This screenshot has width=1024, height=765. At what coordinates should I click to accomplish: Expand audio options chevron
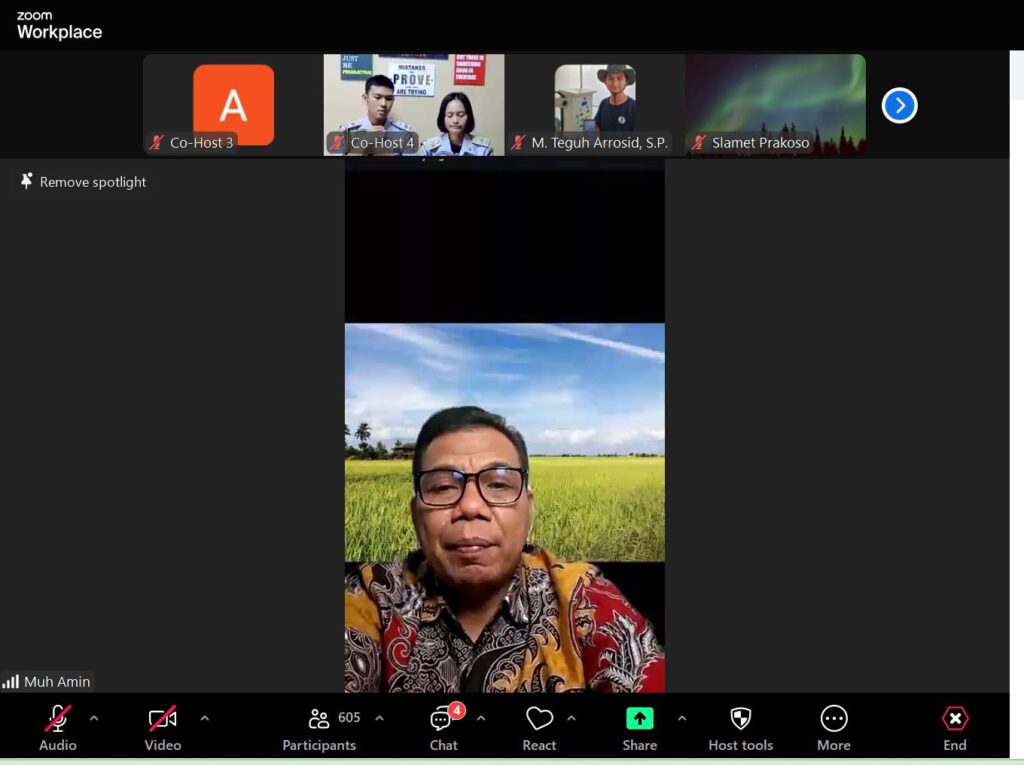click(x=94, y=718)
